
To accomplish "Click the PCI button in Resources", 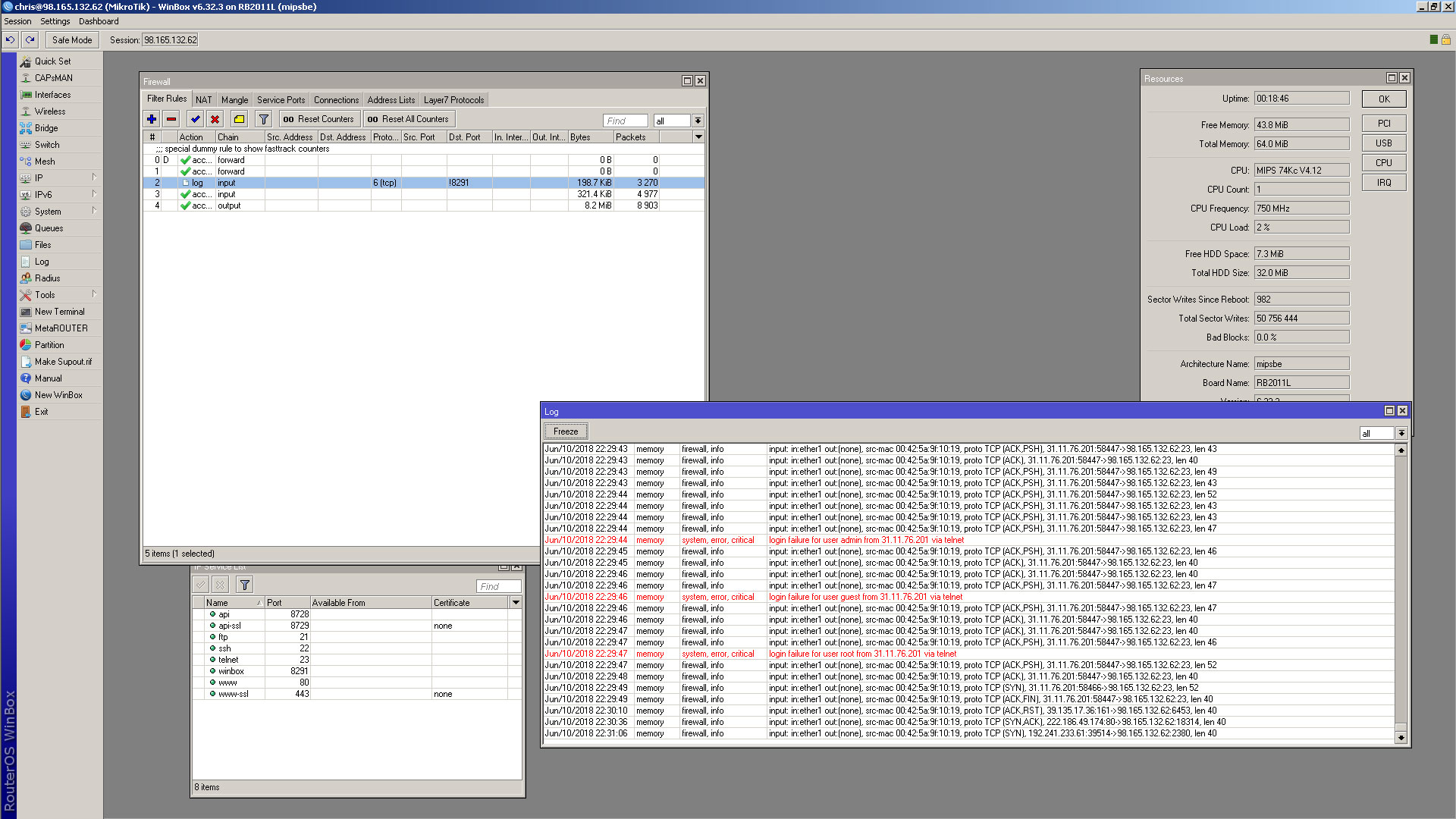I will tap(1384, 124).
